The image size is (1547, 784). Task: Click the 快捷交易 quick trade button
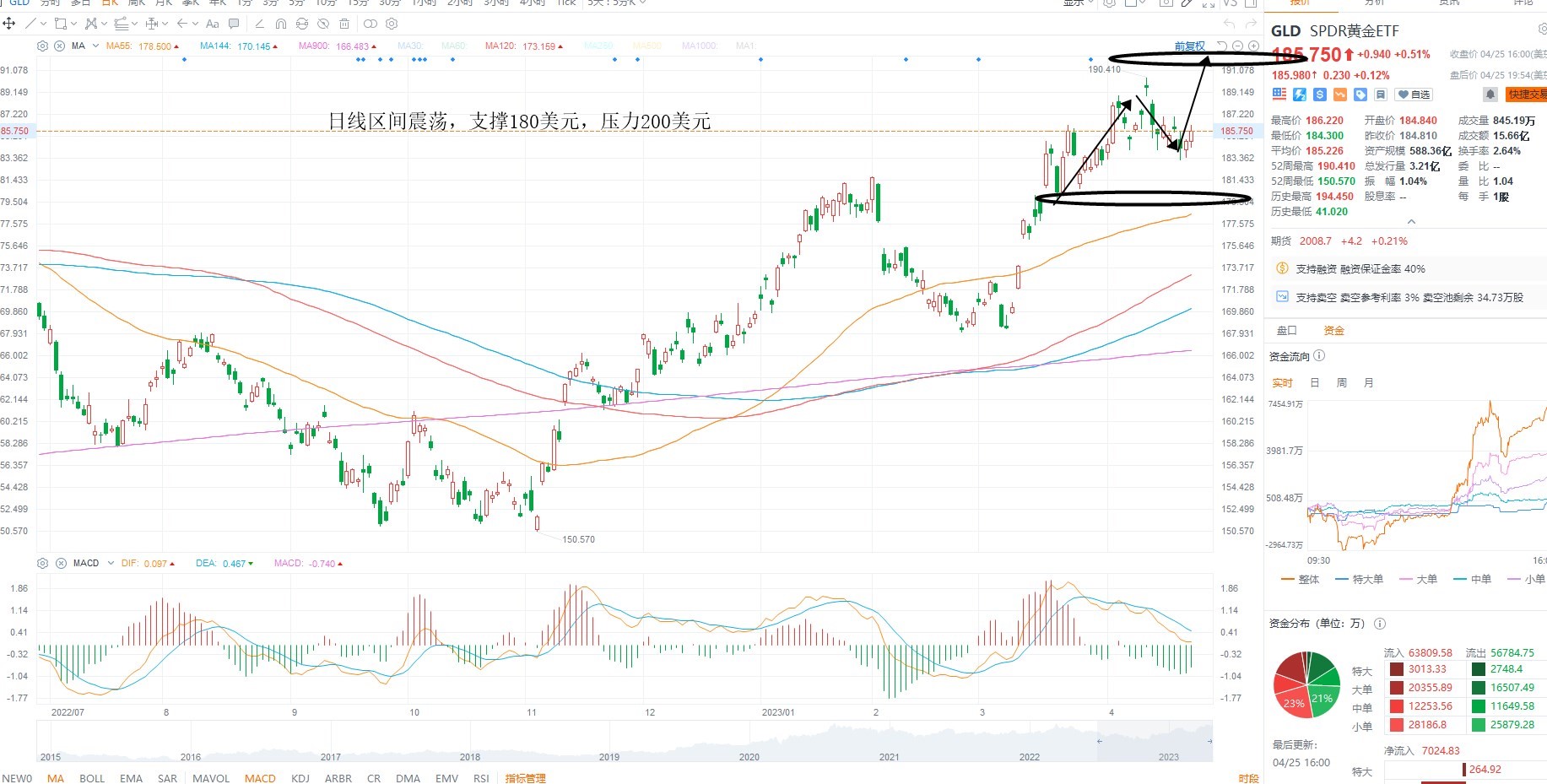tap(1526, 95)
